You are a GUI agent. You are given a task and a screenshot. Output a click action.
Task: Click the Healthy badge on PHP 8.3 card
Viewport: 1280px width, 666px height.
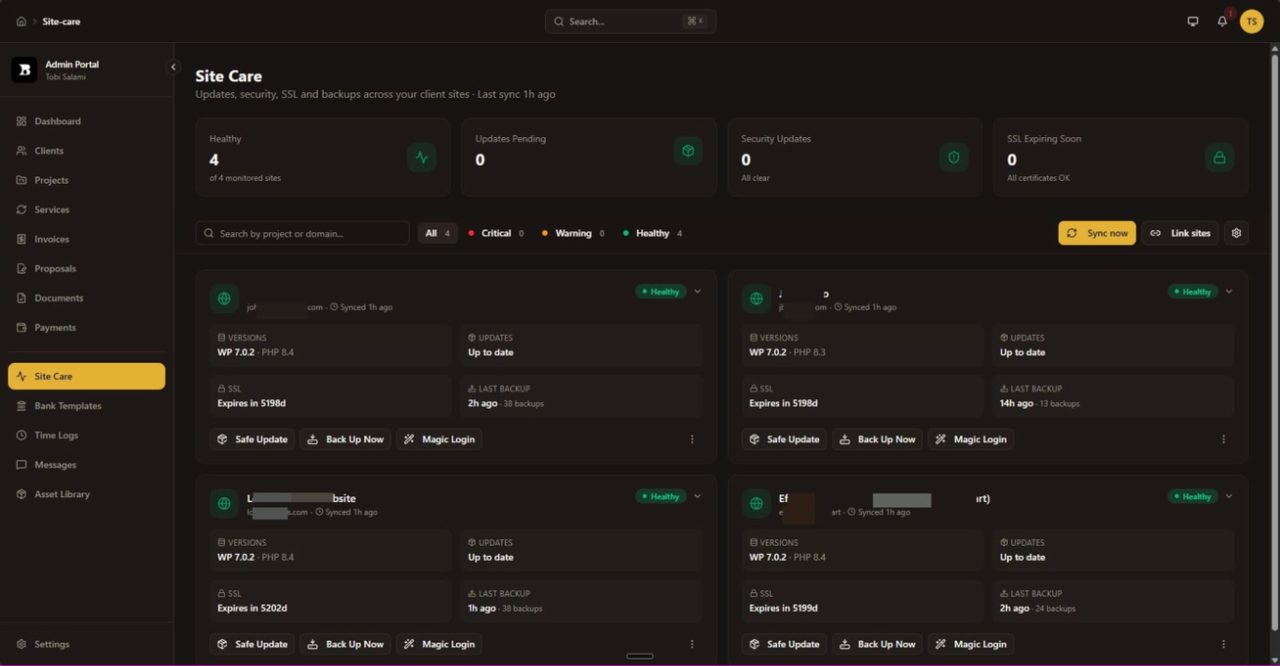pos(1193,292)
